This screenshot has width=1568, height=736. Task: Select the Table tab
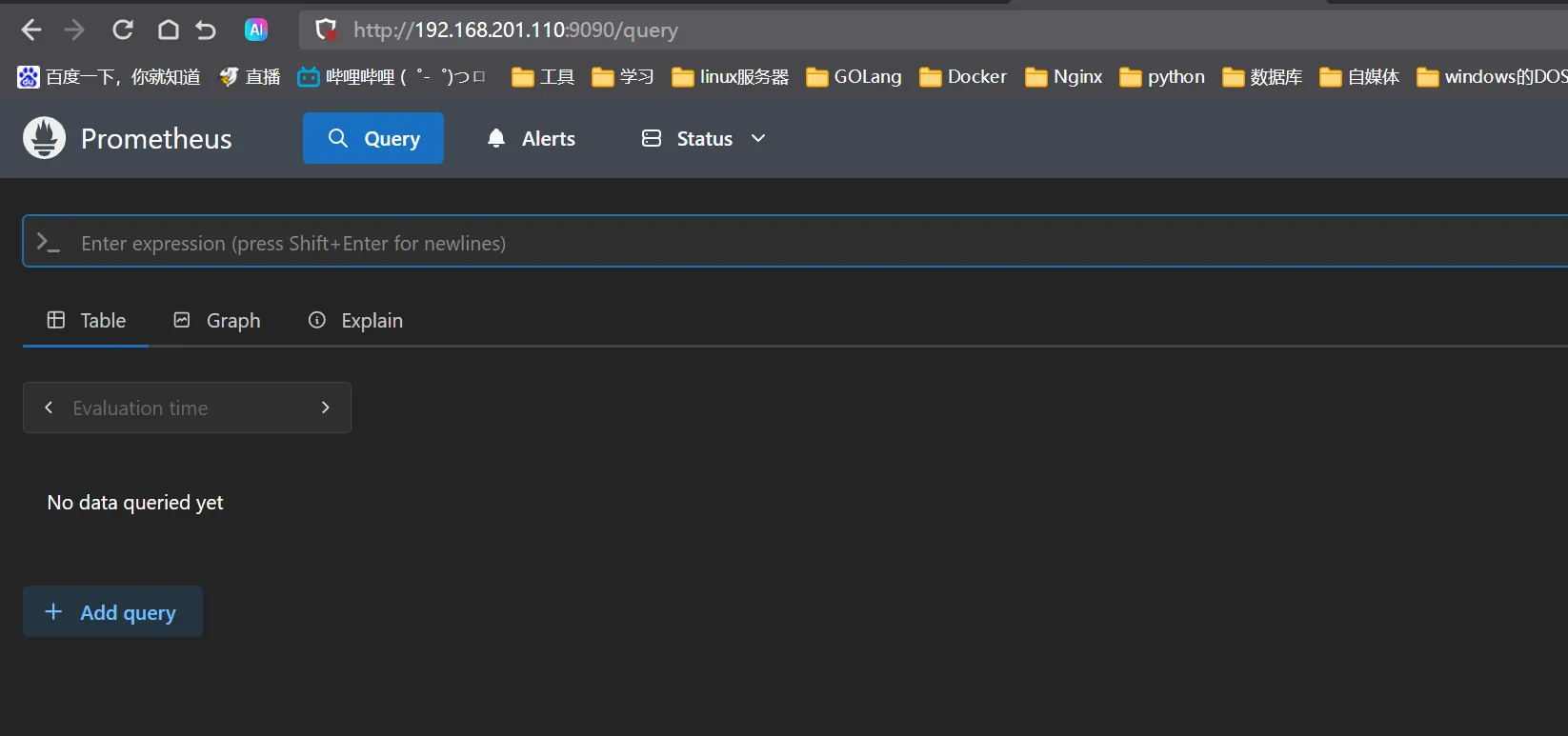[87, 321]
